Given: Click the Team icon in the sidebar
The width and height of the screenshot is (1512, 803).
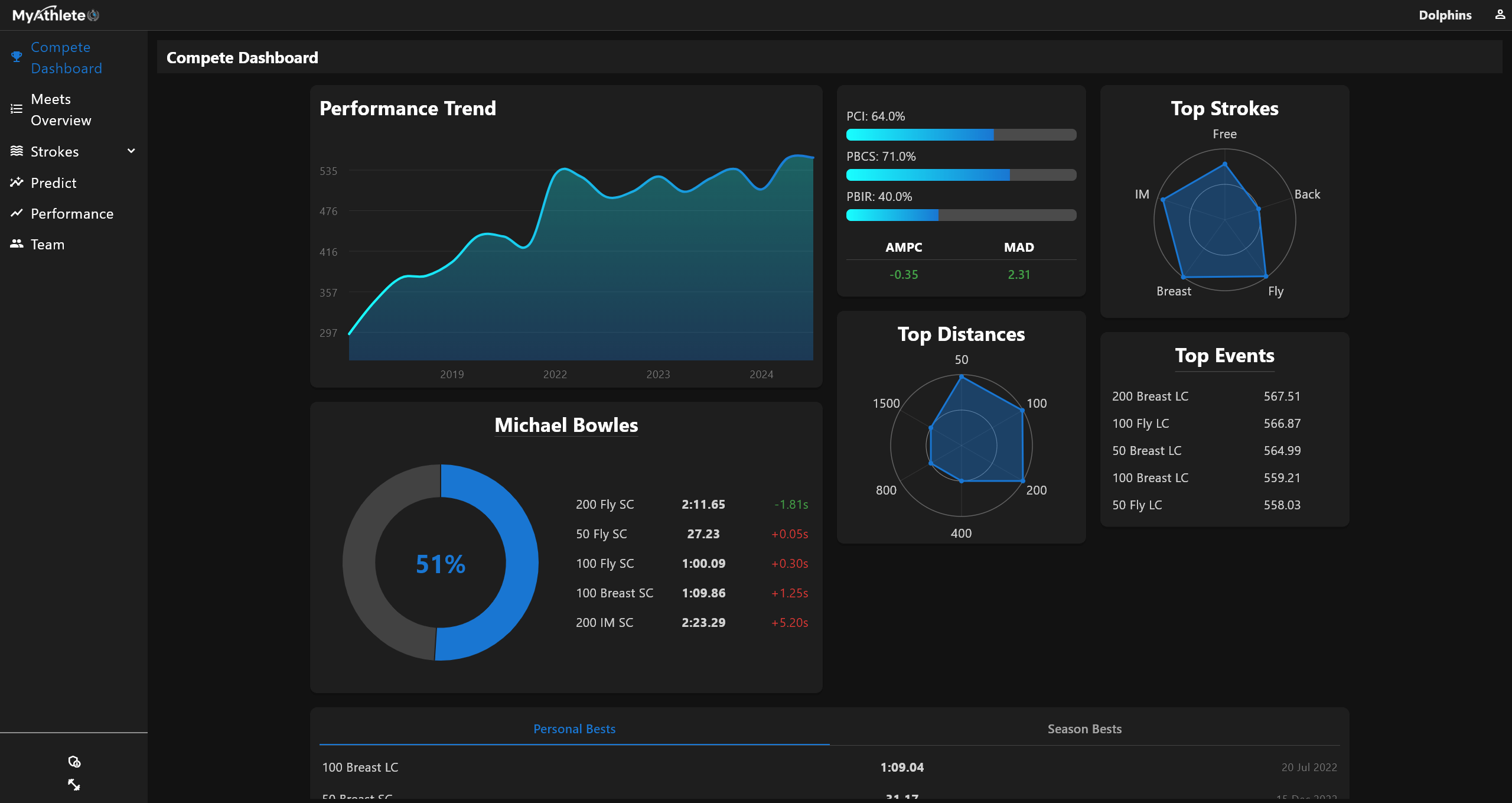Looking at the screenshot, I should (17, 244).
